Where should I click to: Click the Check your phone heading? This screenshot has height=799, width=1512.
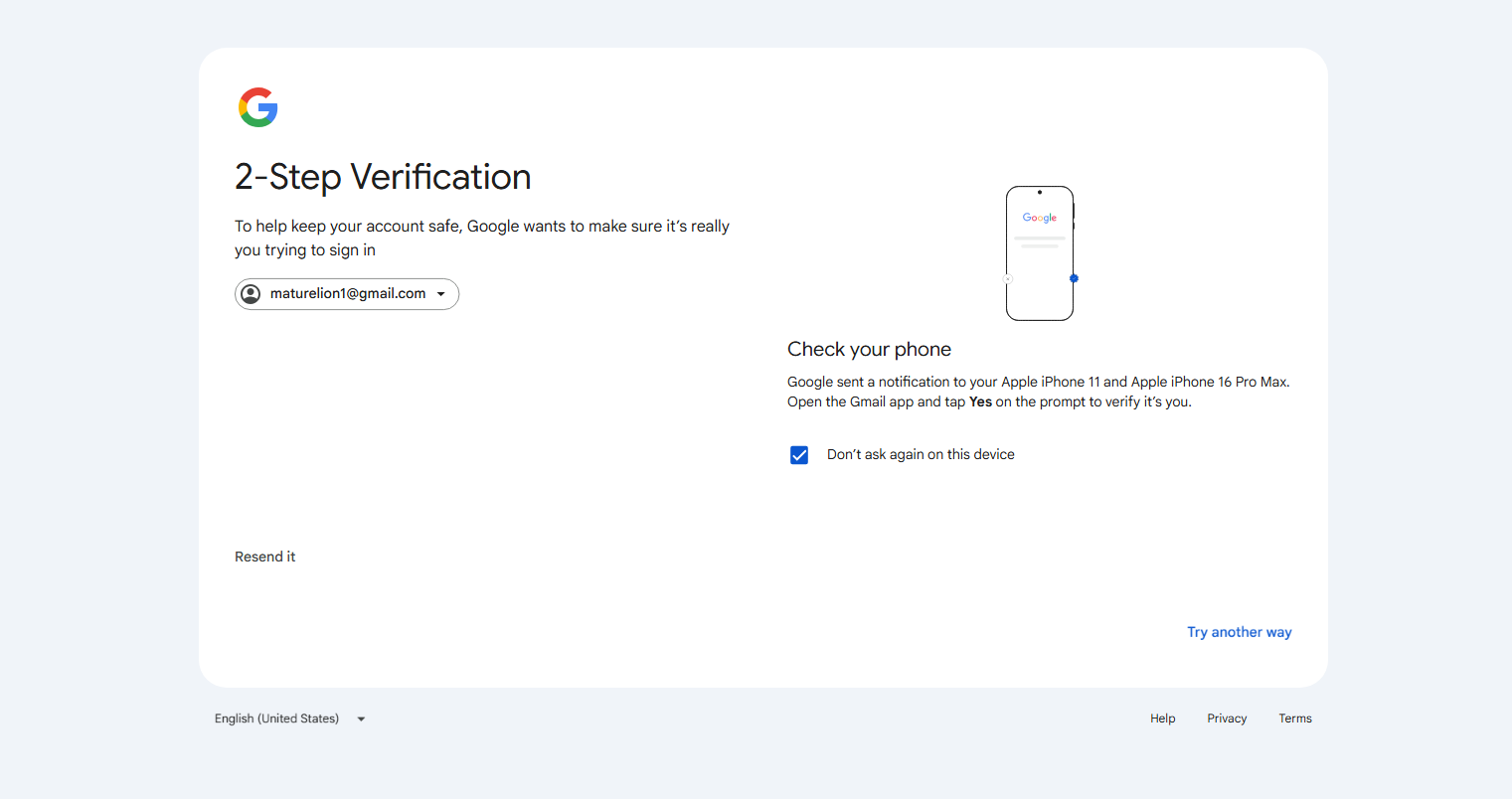click(870, 349)
